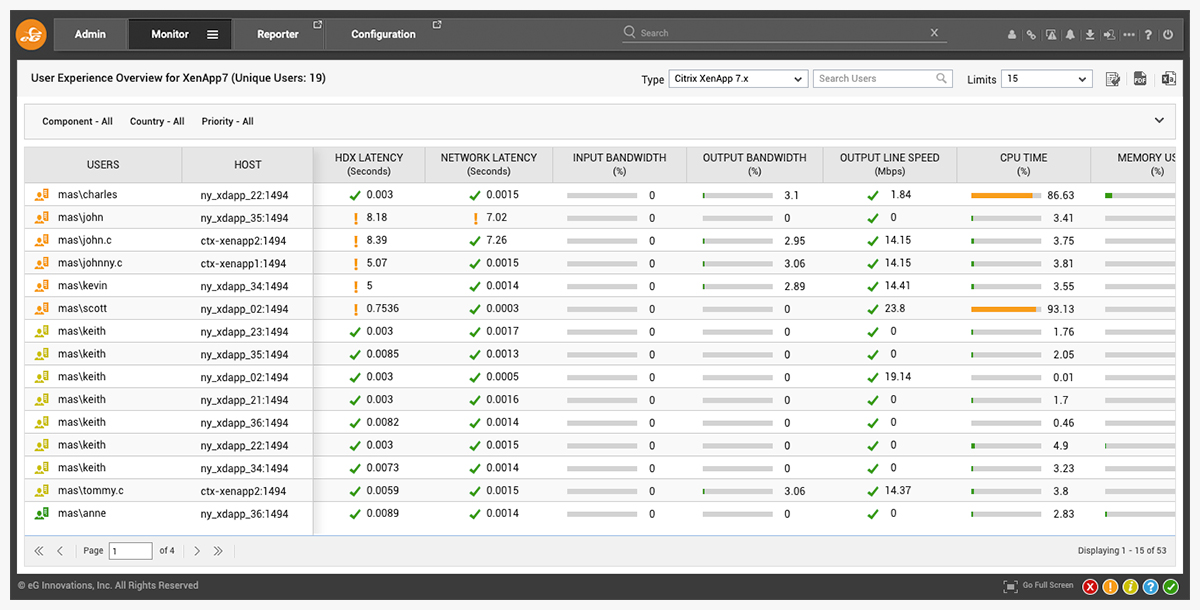Click the blue unknown state icon
Screen dimensions: 1200x610
click(x=1150, y=587)
